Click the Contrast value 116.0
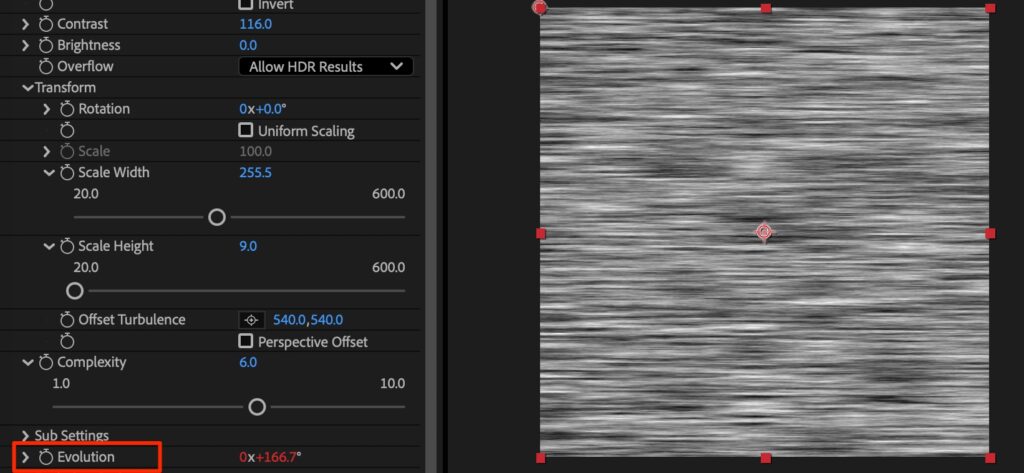The height and width of the screenshot is (473, 1024). pyautogui.click(x=257, y=23)
